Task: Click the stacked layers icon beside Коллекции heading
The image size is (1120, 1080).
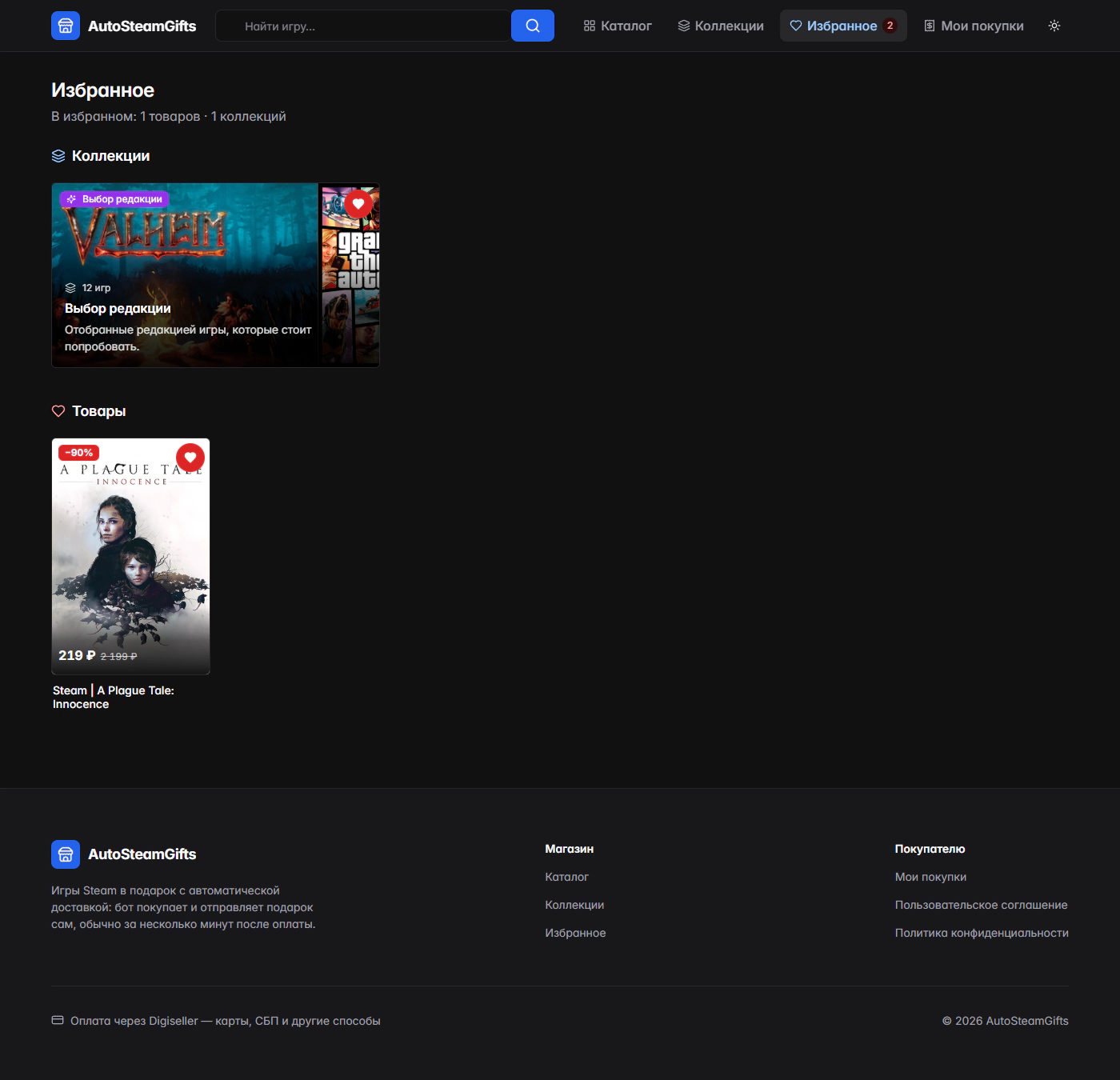Action: 58,156
